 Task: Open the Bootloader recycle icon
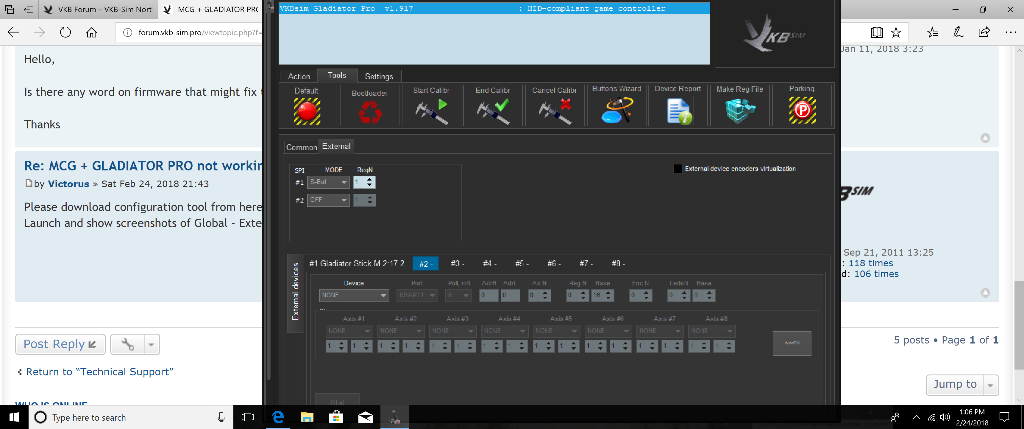[x=369, y=112]
